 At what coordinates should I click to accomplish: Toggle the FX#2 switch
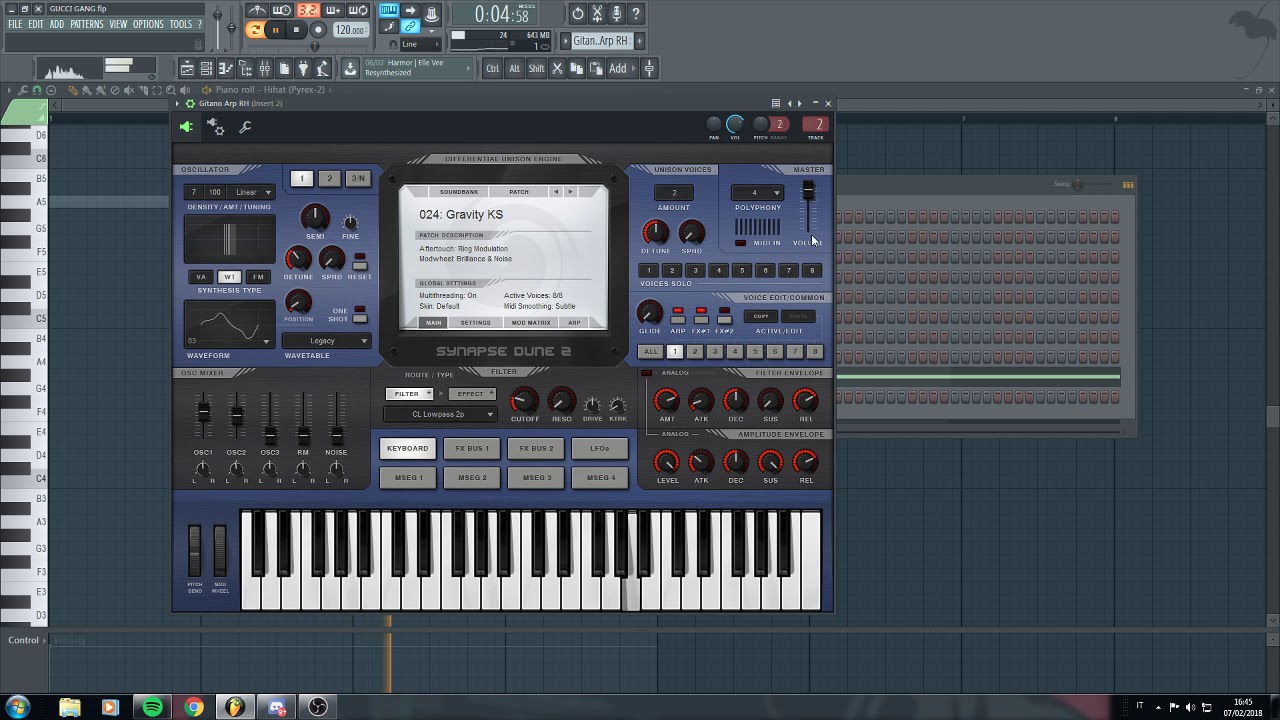(724, 320)
